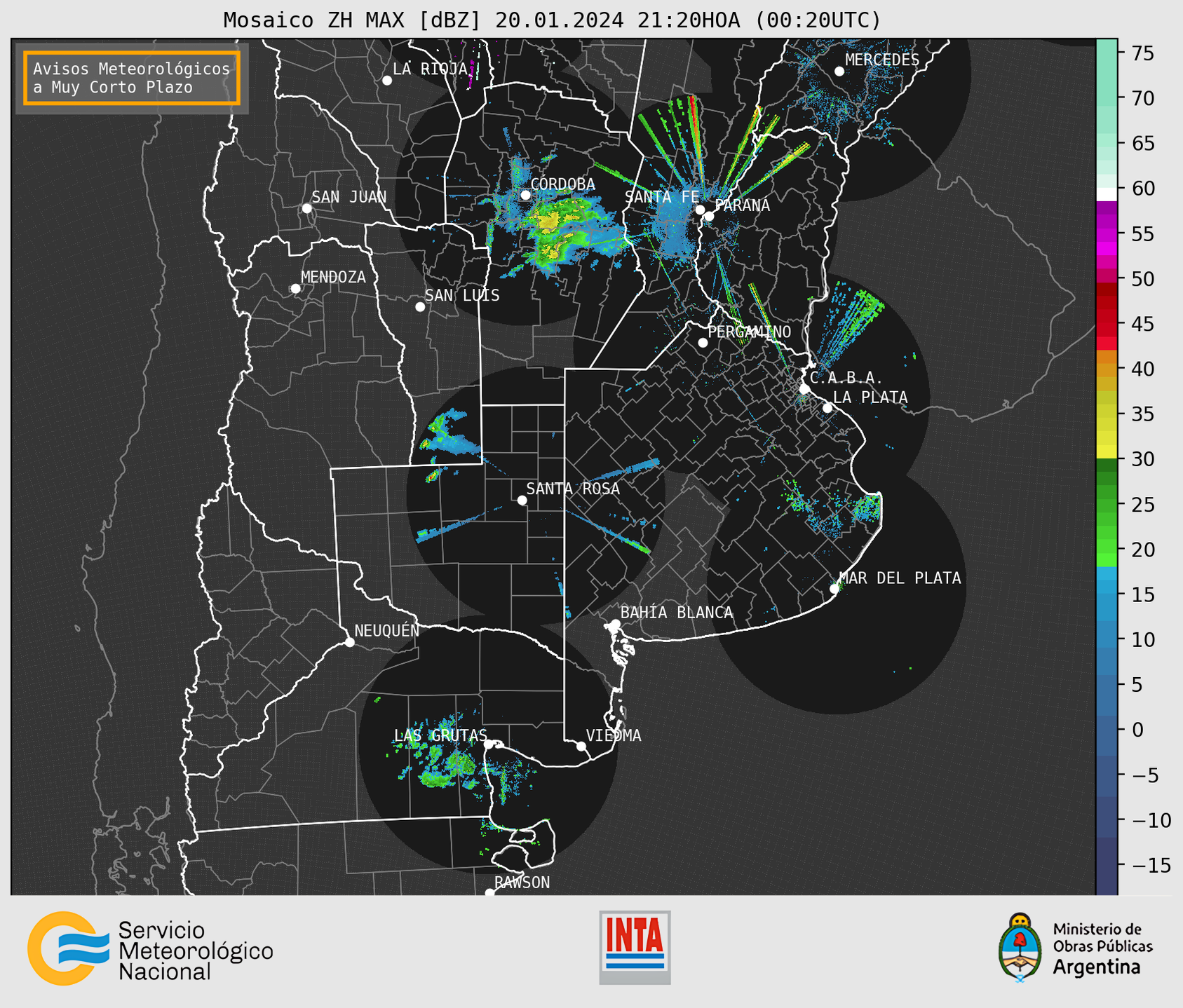This screenshot has width=1183, height=1008.
Task: Click the Avisos Meteorológicos a Muy Corto Plazo box
Action: [x=132, y=78]
